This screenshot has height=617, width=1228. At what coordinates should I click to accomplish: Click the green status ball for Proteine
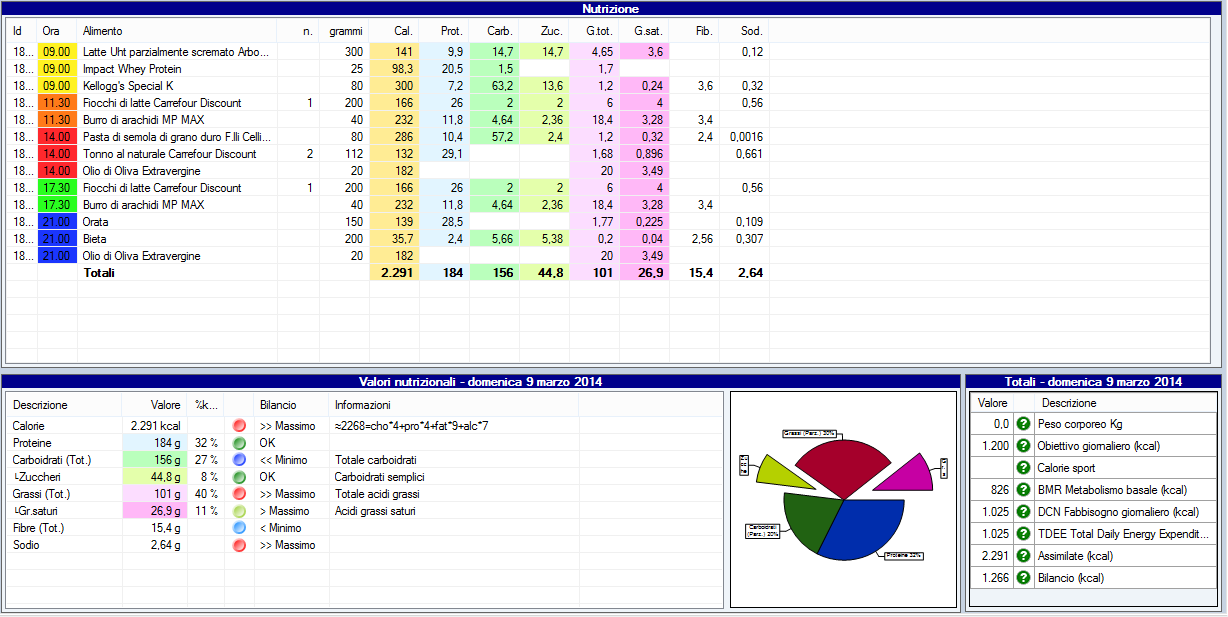[x=239, y=443]
